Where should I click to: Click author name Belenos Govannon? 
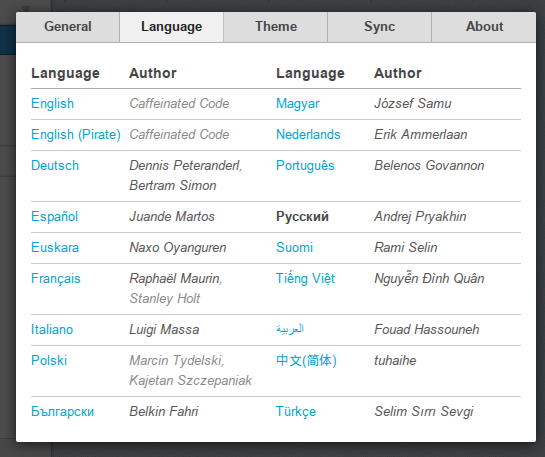429,165
